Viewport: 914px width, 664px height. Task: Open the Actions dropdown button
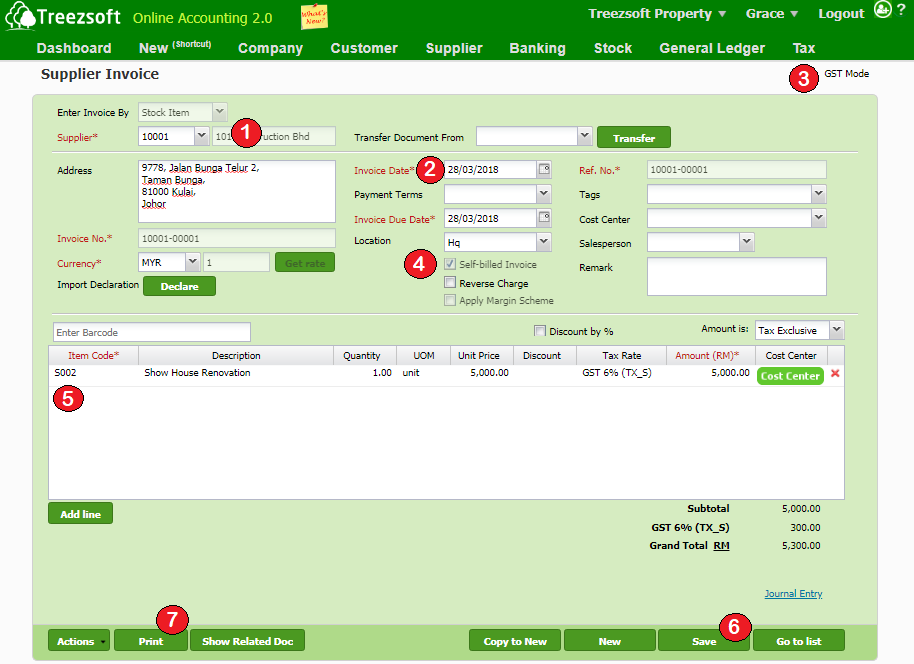coord(79,641)
